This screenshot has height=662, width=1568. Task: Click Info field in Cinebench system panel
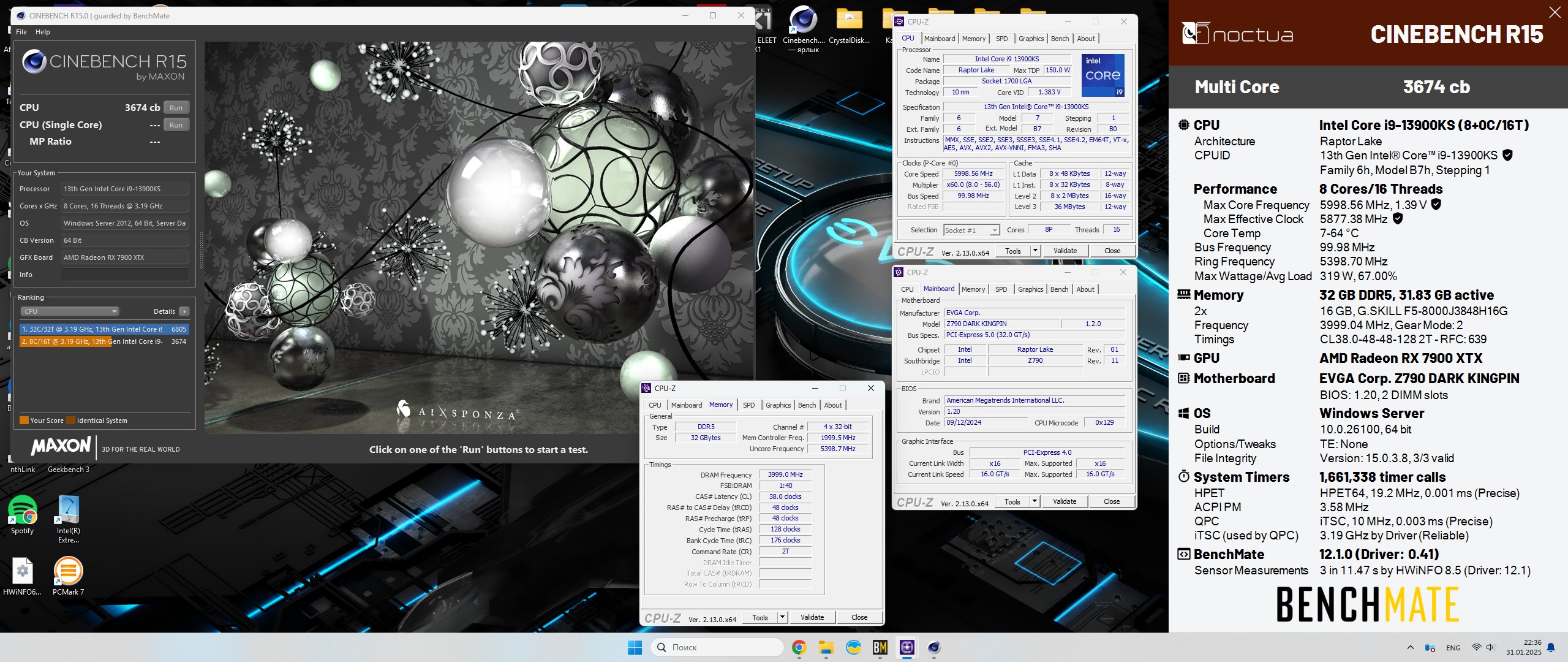point(125,275)
